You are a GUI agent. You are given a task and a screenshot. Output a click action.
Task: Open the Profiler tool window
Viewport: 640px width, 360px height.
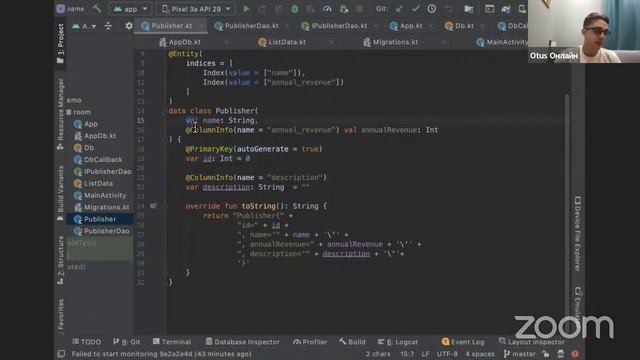click(x=310, y=342)
